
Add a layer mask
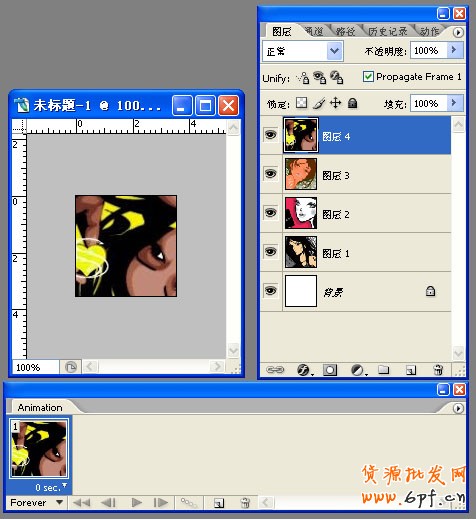[x=330, y=370]
